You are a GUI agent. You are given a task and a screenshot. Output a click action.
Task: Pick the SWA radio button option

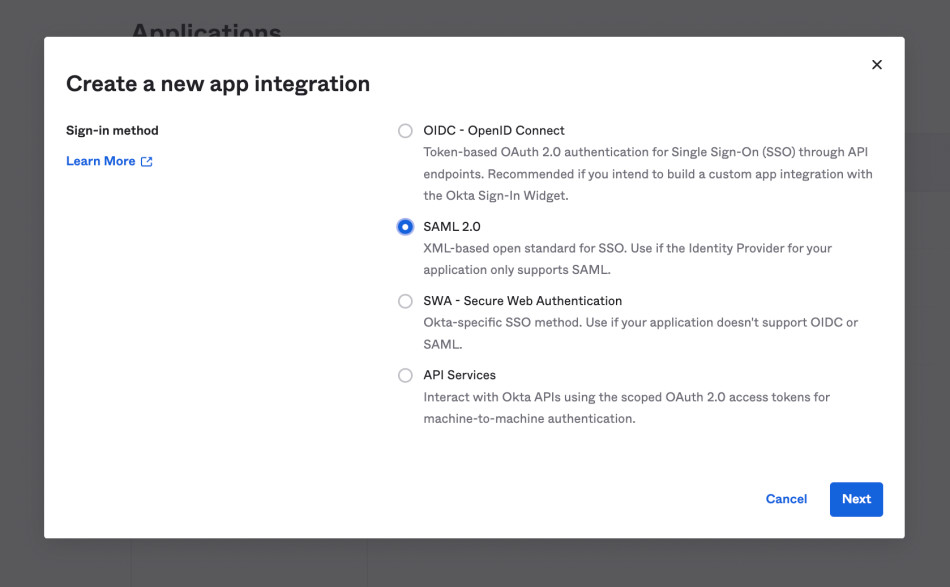(405, 301)
